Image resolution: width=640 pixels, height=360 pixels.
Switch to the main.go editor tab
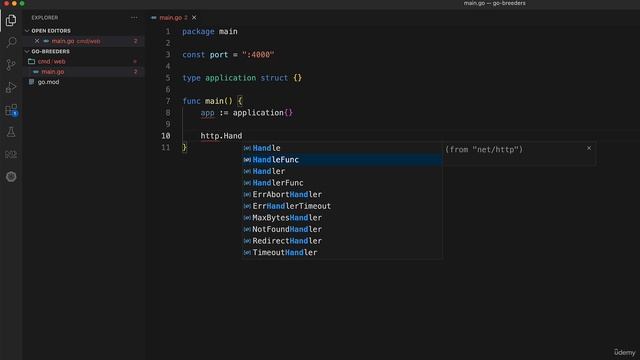(x=171, y=18)
